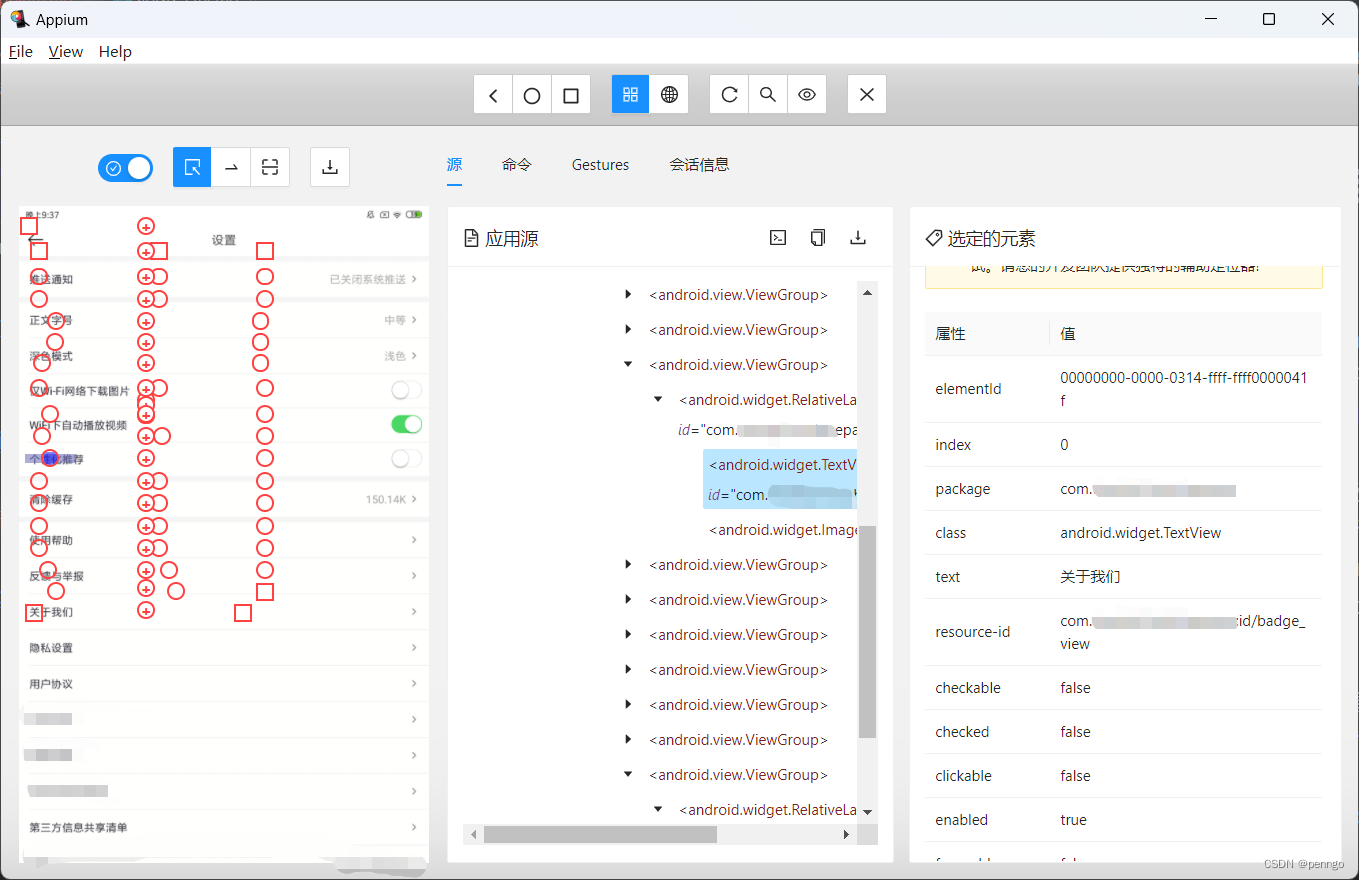Click the document icon beside 应用源
This screenshot has height=880, width=1359.
tap(472, 238)
